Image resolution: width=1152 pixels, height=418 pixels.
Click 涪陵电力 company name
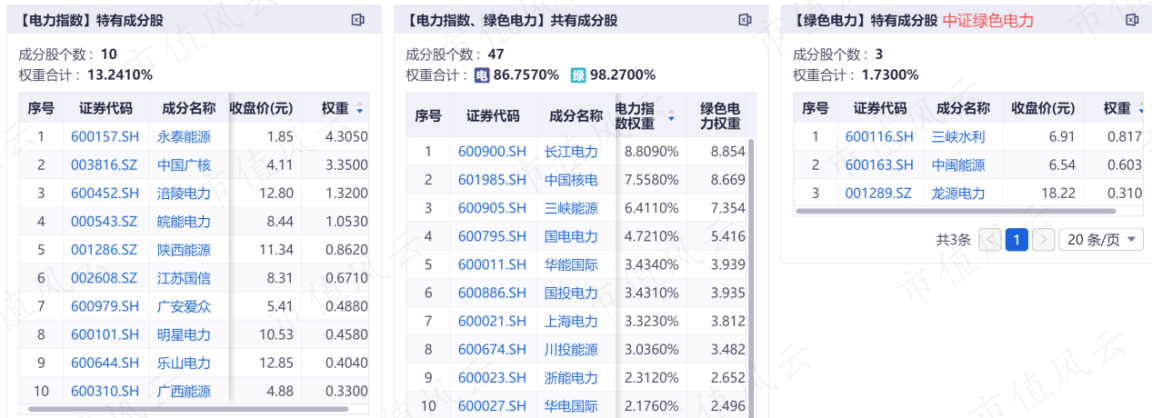tap(184, 193)
